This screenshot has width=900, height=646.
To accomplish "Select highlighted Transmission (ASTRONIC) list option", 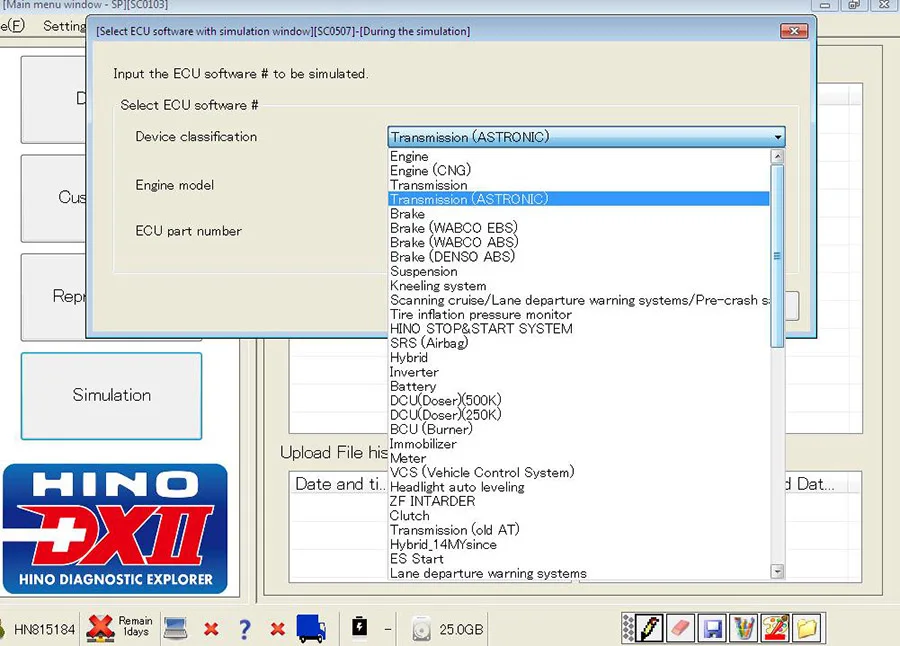I will click(x=579, y=199).
